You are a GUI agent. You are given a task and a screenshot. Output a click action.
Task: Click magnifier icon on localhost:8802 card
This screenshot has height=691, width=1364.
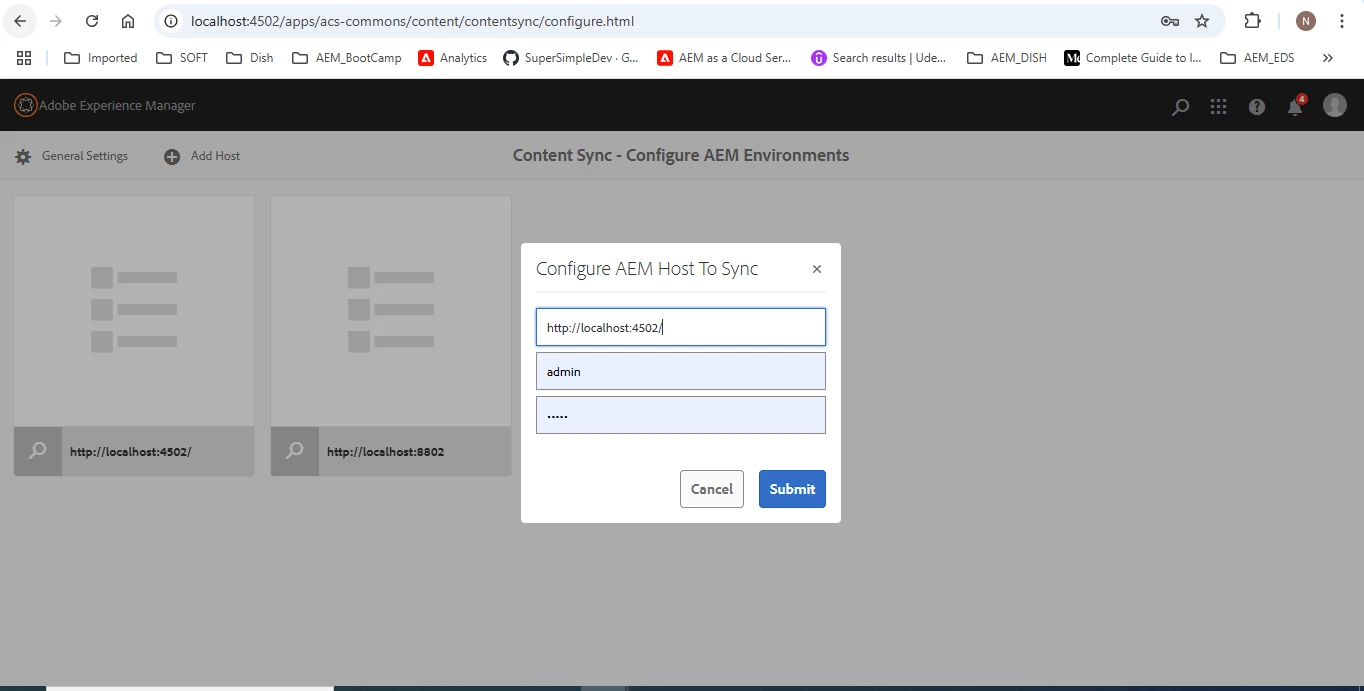click(x=295, y=451)
